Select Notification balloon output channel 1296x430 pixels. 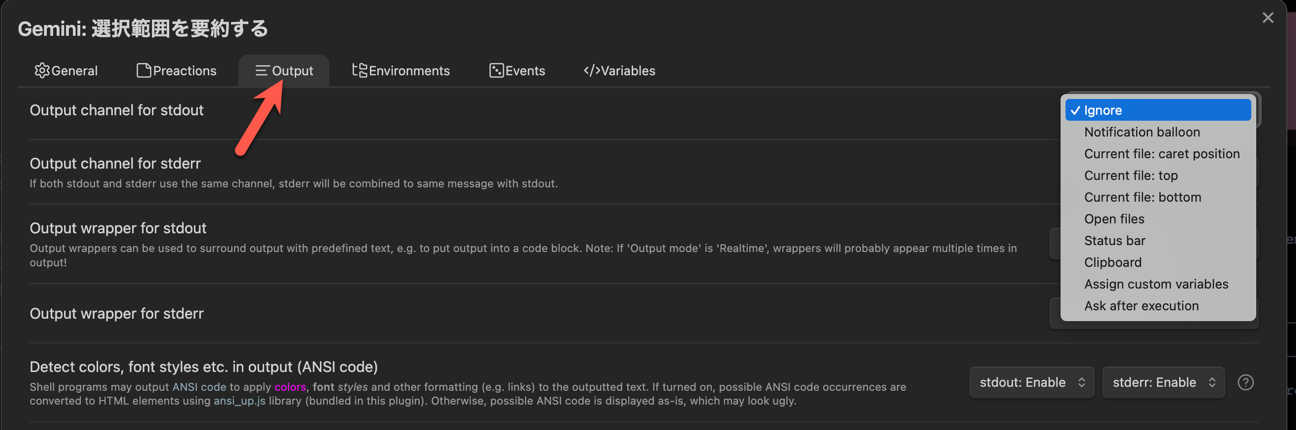(1142, 132)
